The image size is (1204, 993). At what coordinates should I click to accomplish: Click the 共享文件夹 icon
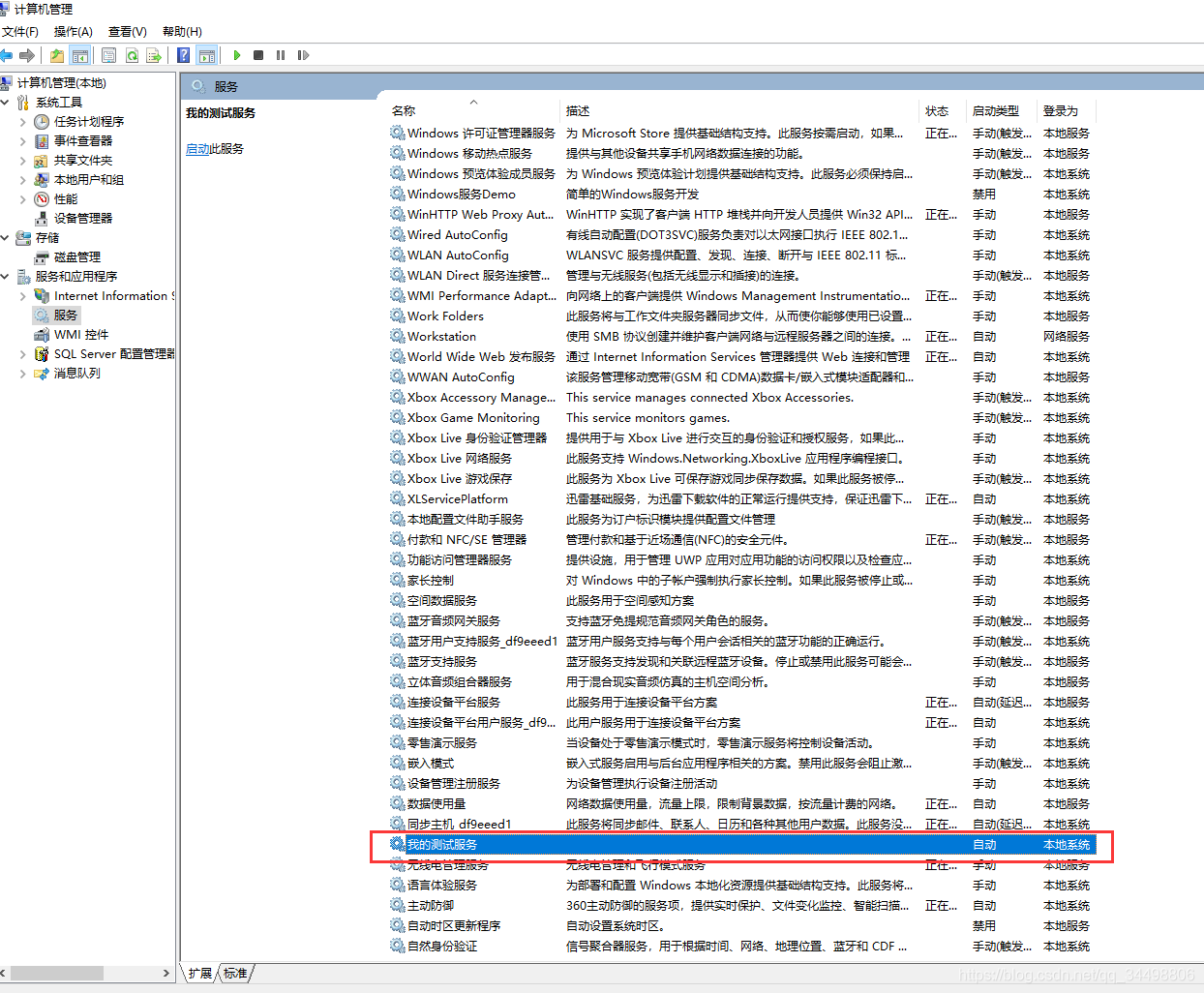(x=42, y=161)
